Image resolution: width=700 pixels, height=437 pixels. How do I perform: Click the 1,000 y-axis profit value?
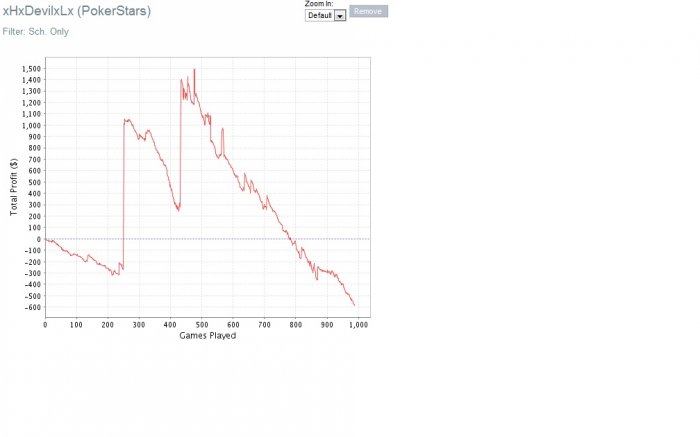31,125
